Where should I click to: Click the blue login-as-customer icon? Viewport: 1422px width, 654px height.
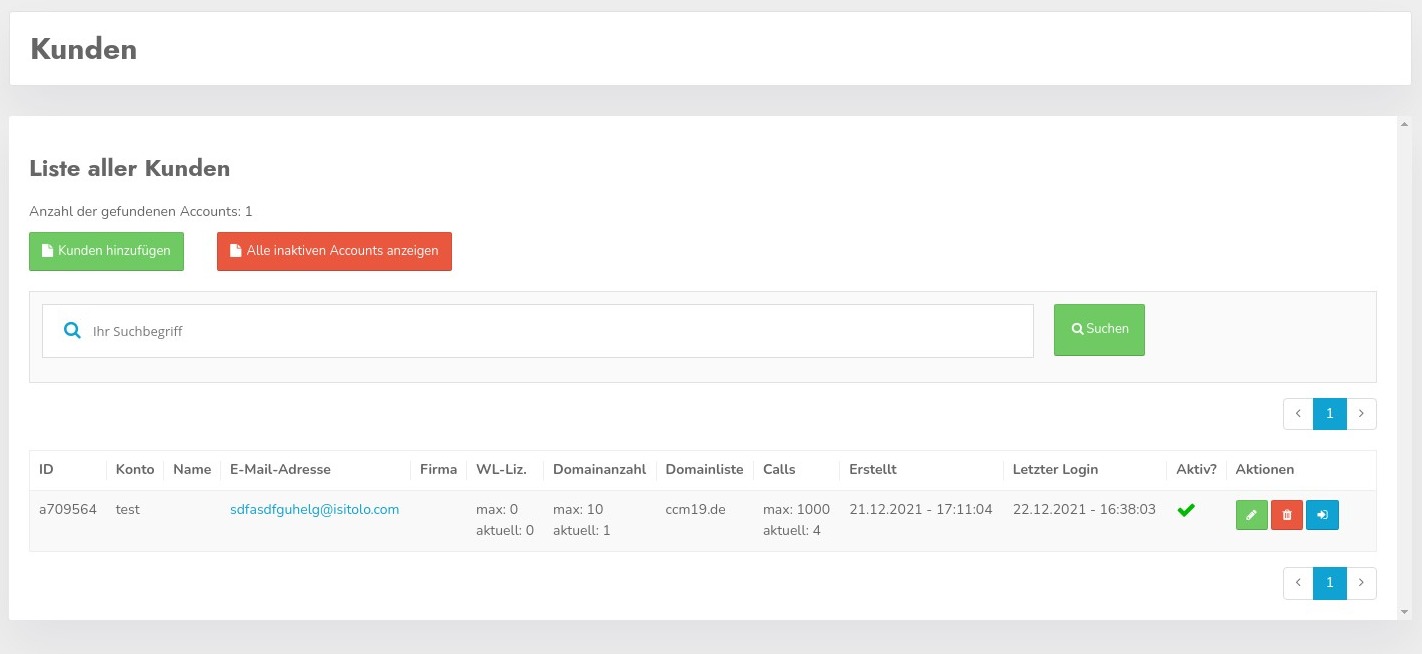[x=1322, y=515]
